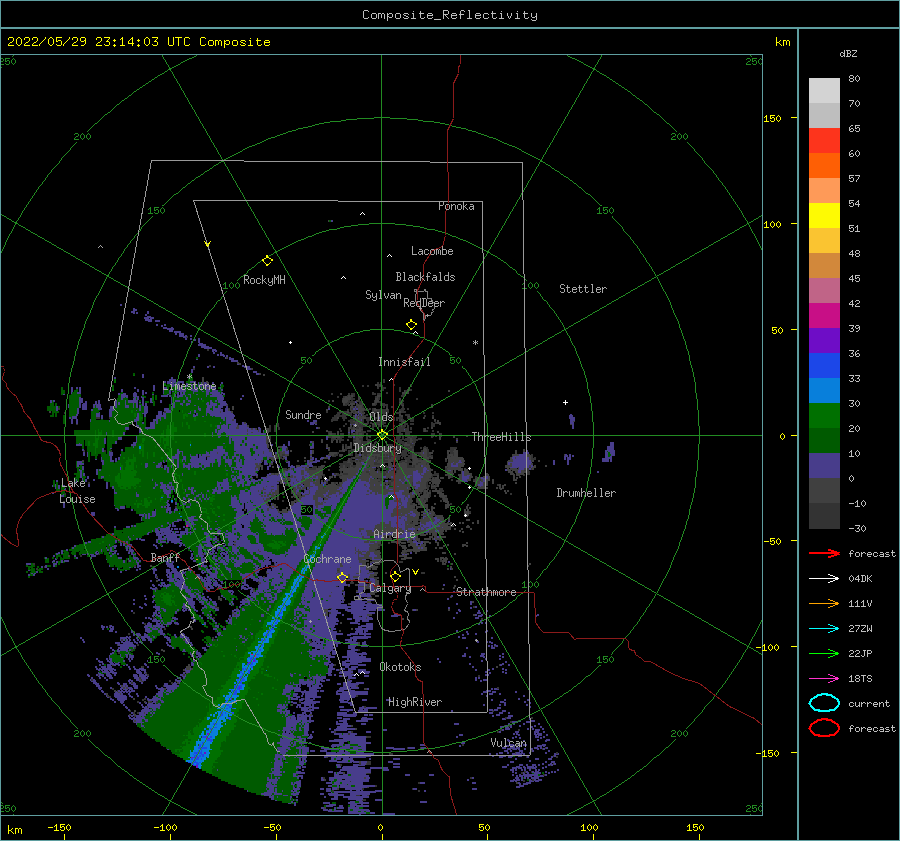Click the Lake Louise label
This screenshot has width=900, height=841.
[x=77, y=491]
